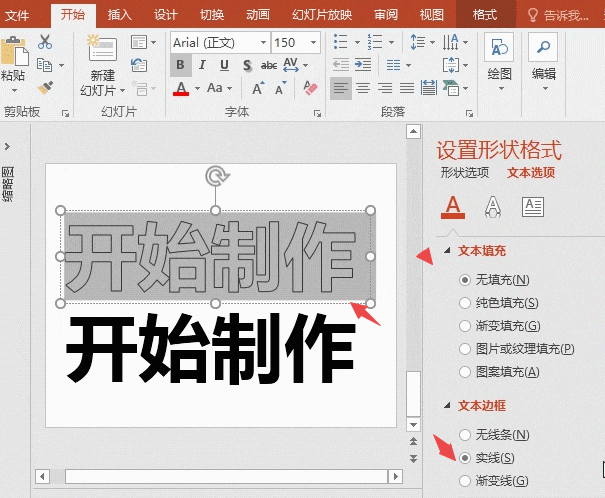Decrease list indent level
605x498 pixels.
(341, 65)
